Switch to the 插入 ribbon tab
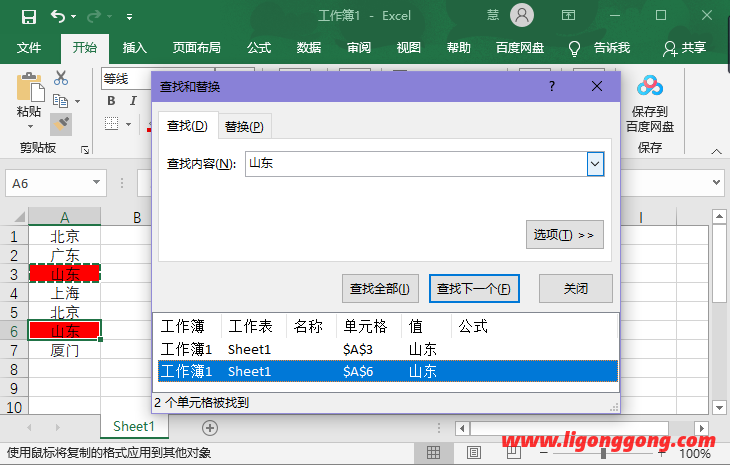Viewport: 730px width, 465px height. coord(135,47)
